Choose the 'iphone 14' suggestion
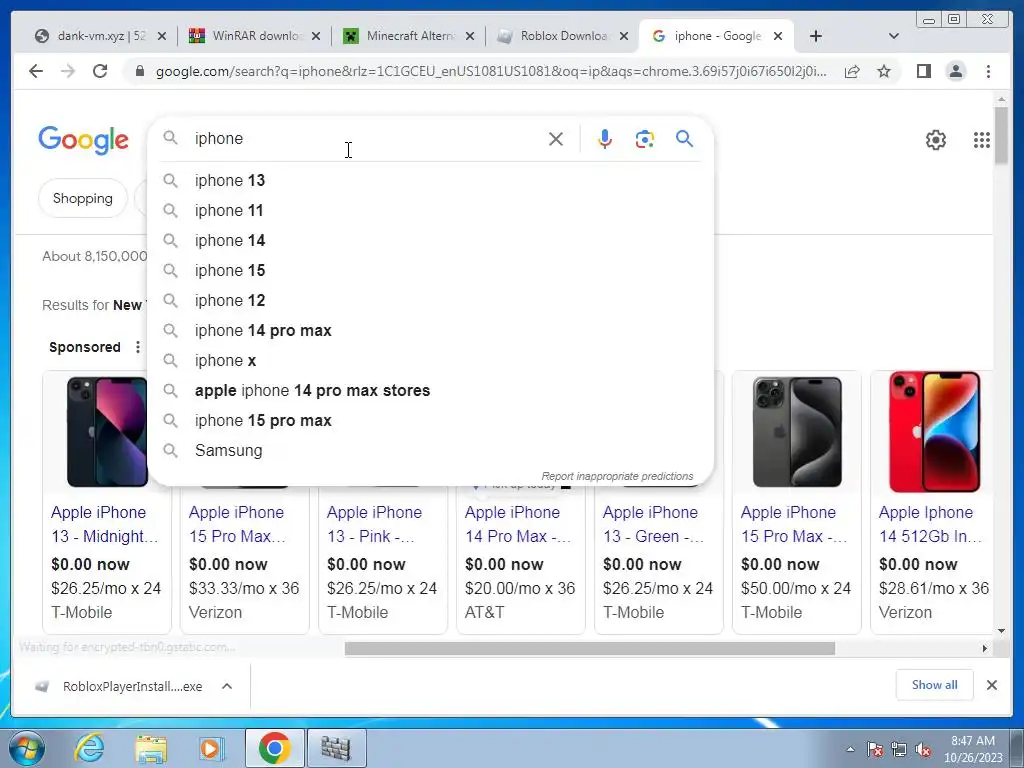The width and height of the screenshot is (1024, 768). click(431, 240)
